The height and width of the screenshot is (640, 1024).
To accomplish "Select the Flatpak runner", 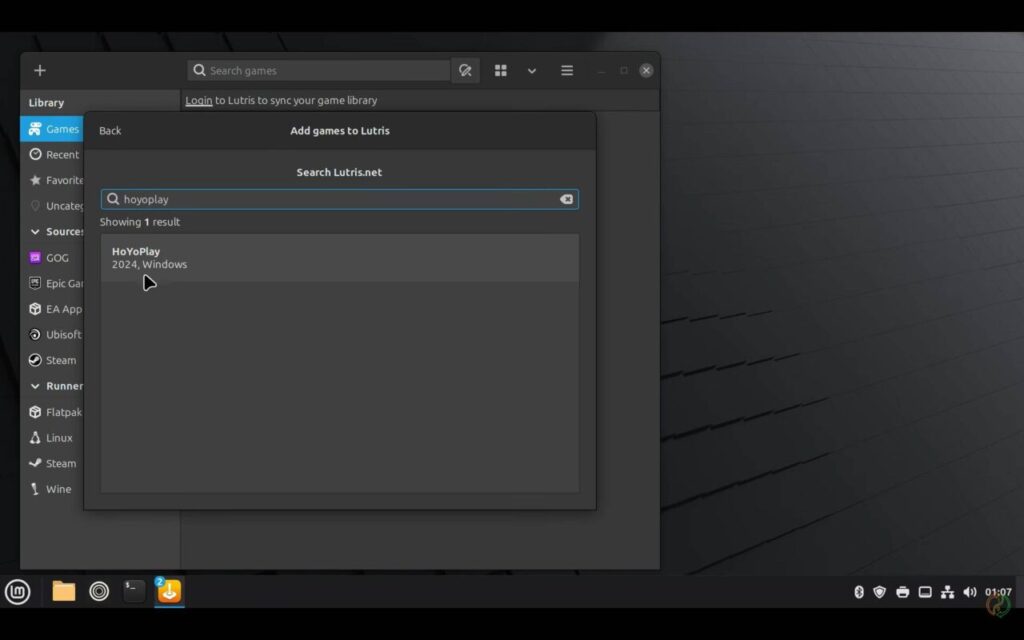I will 52,412.
